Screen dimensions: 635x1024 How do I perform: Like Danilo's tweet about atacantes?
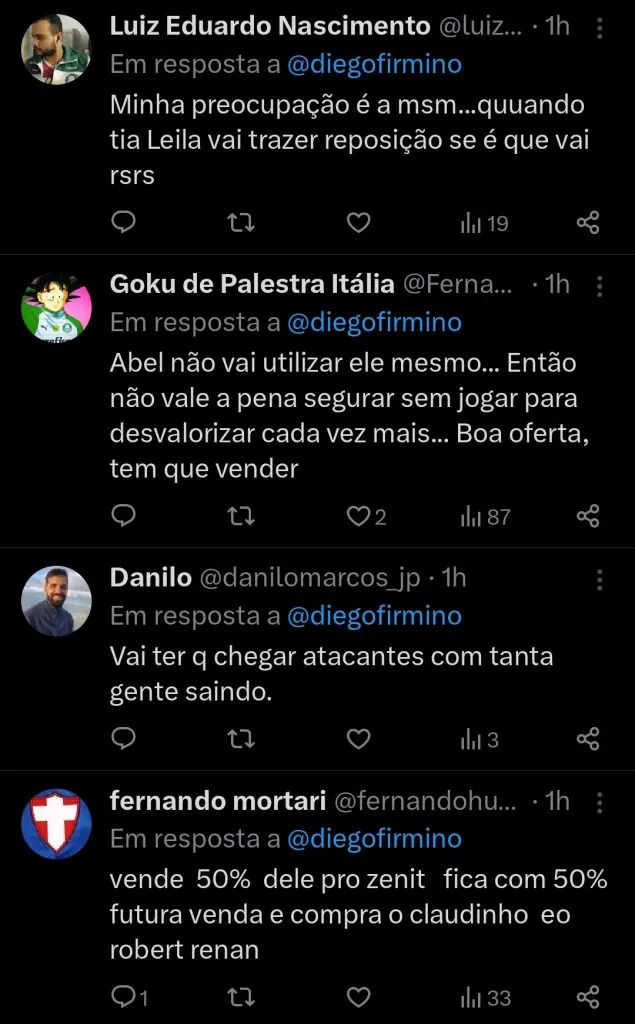tap(358, 739)
